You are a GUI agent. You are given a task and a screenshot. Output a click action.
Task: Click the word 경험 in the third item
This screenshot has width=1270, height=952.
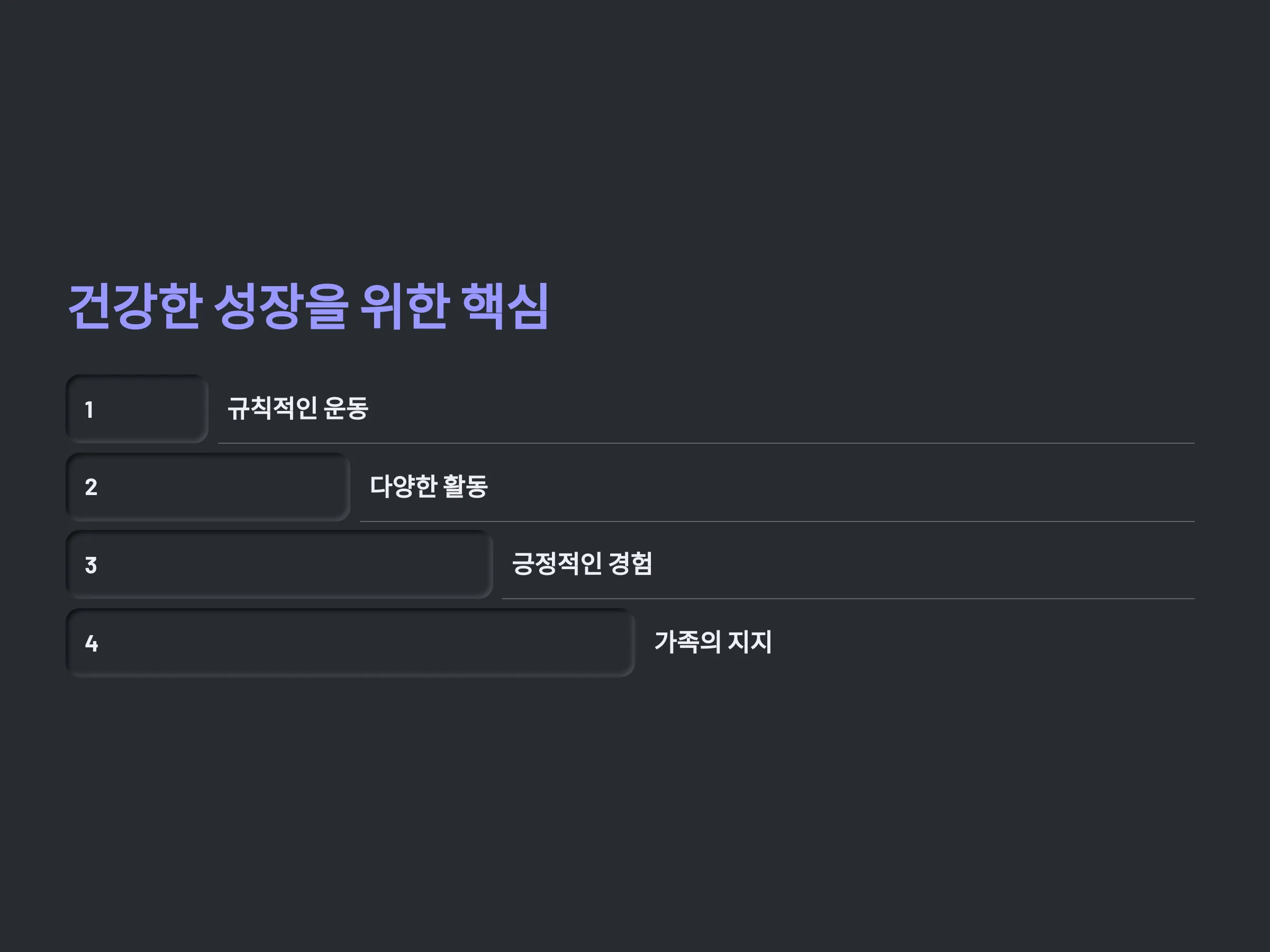click(630, 563)
